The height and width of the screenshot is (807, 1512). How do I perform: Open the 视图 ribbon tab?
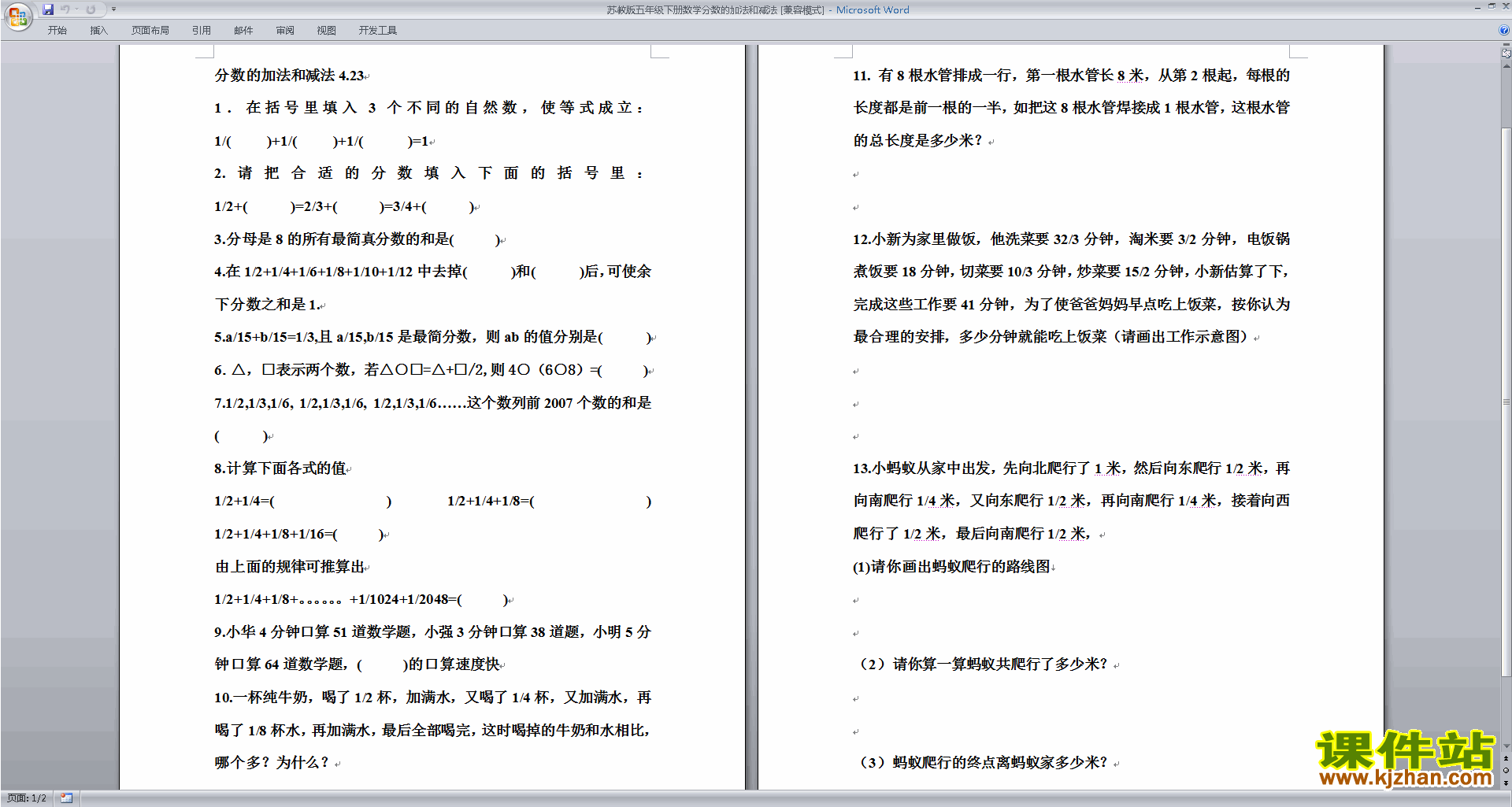click(327, 31)
